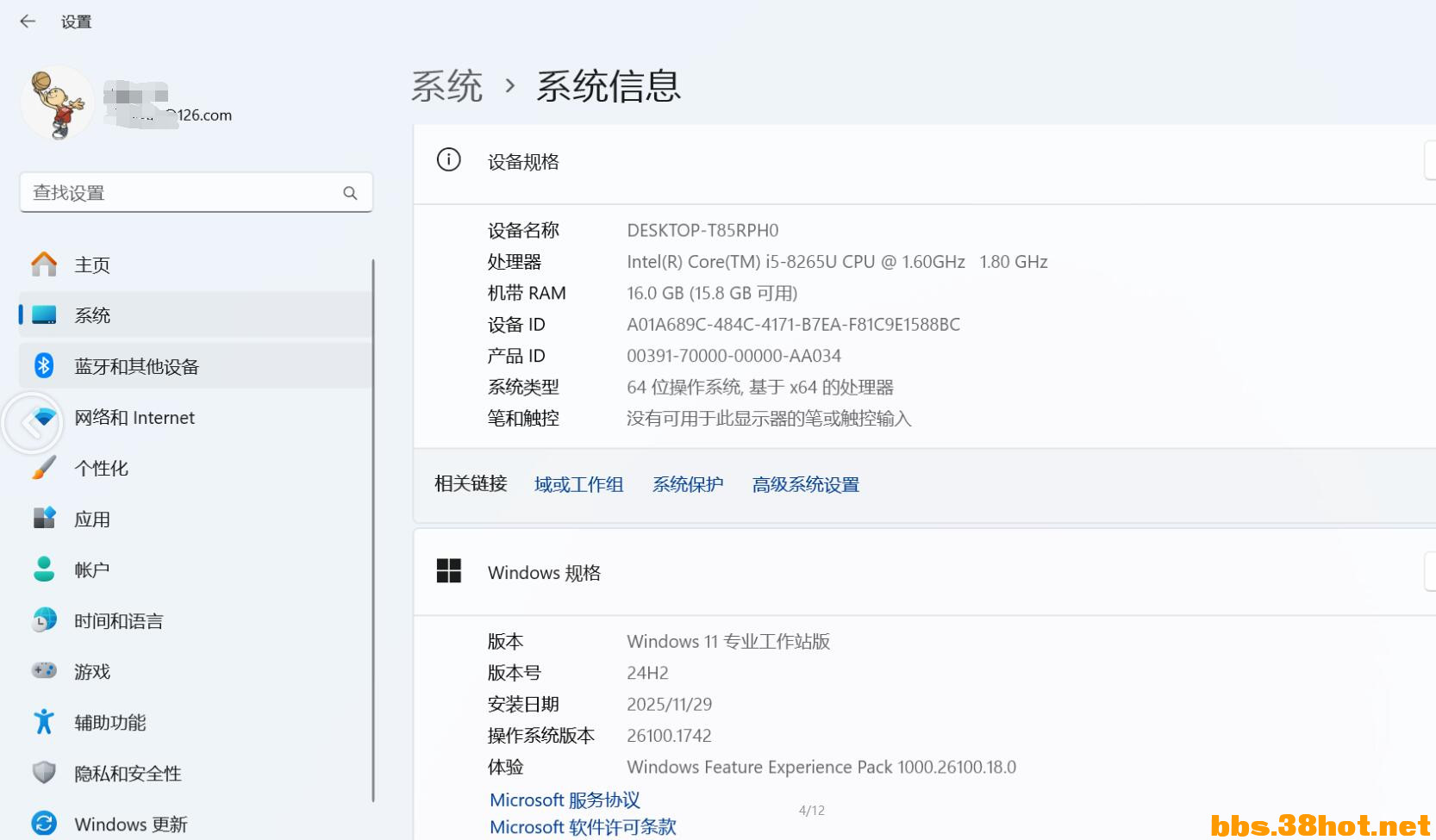Click the back arrow in Settings header

[x=28, y=22]
